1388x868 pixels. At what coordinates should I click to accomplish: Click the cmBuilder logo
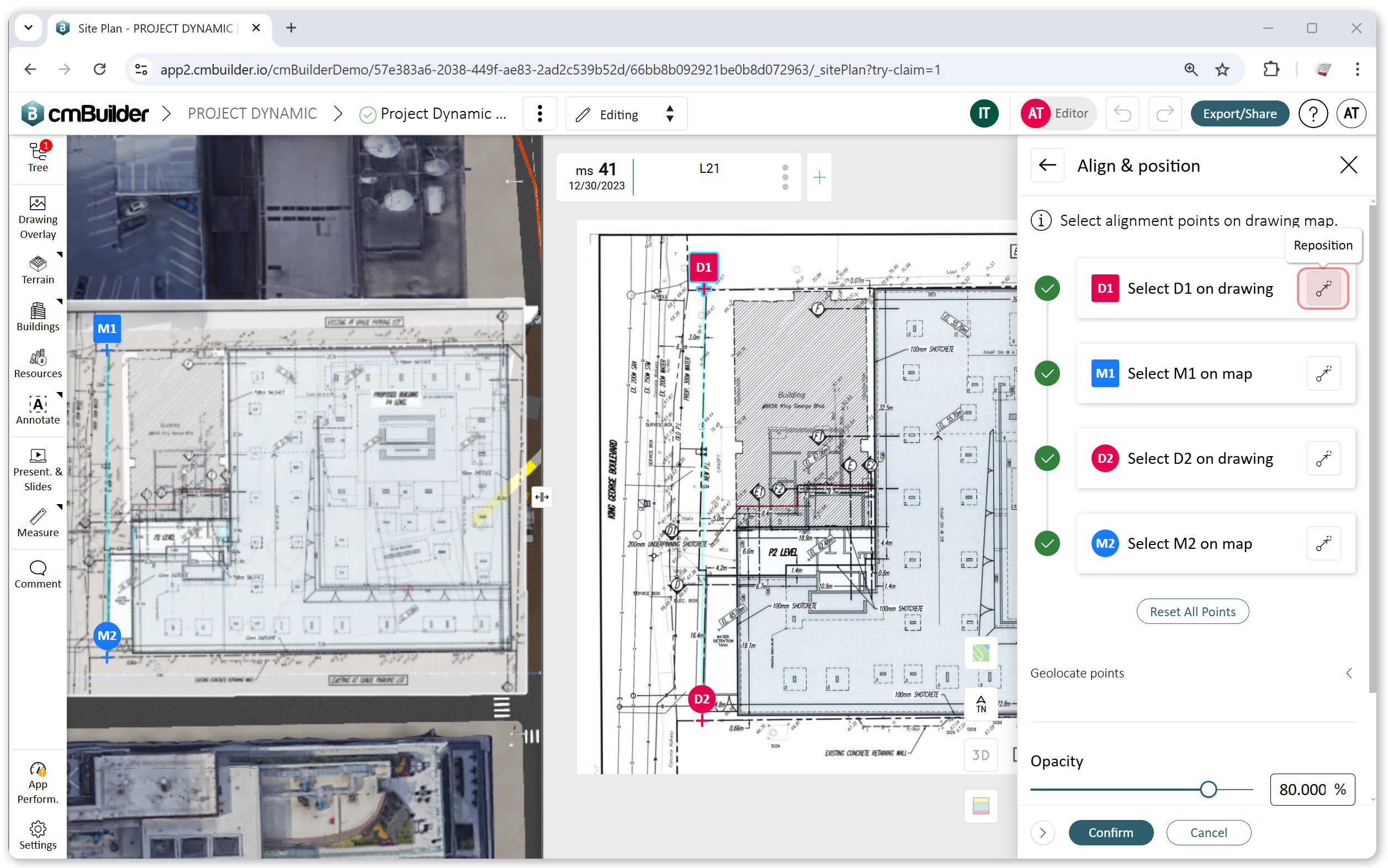(85, 114)
